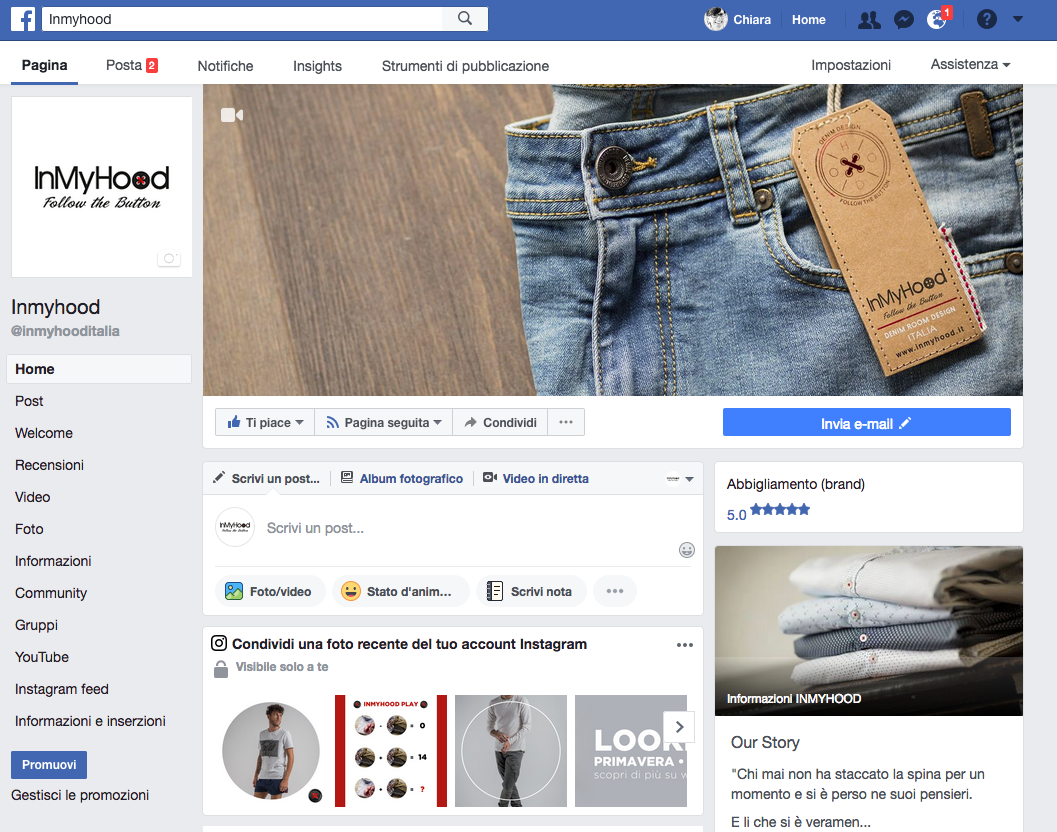Open Foto in the sidebar
1057x832 pixels.
click(x=29, y=529)
